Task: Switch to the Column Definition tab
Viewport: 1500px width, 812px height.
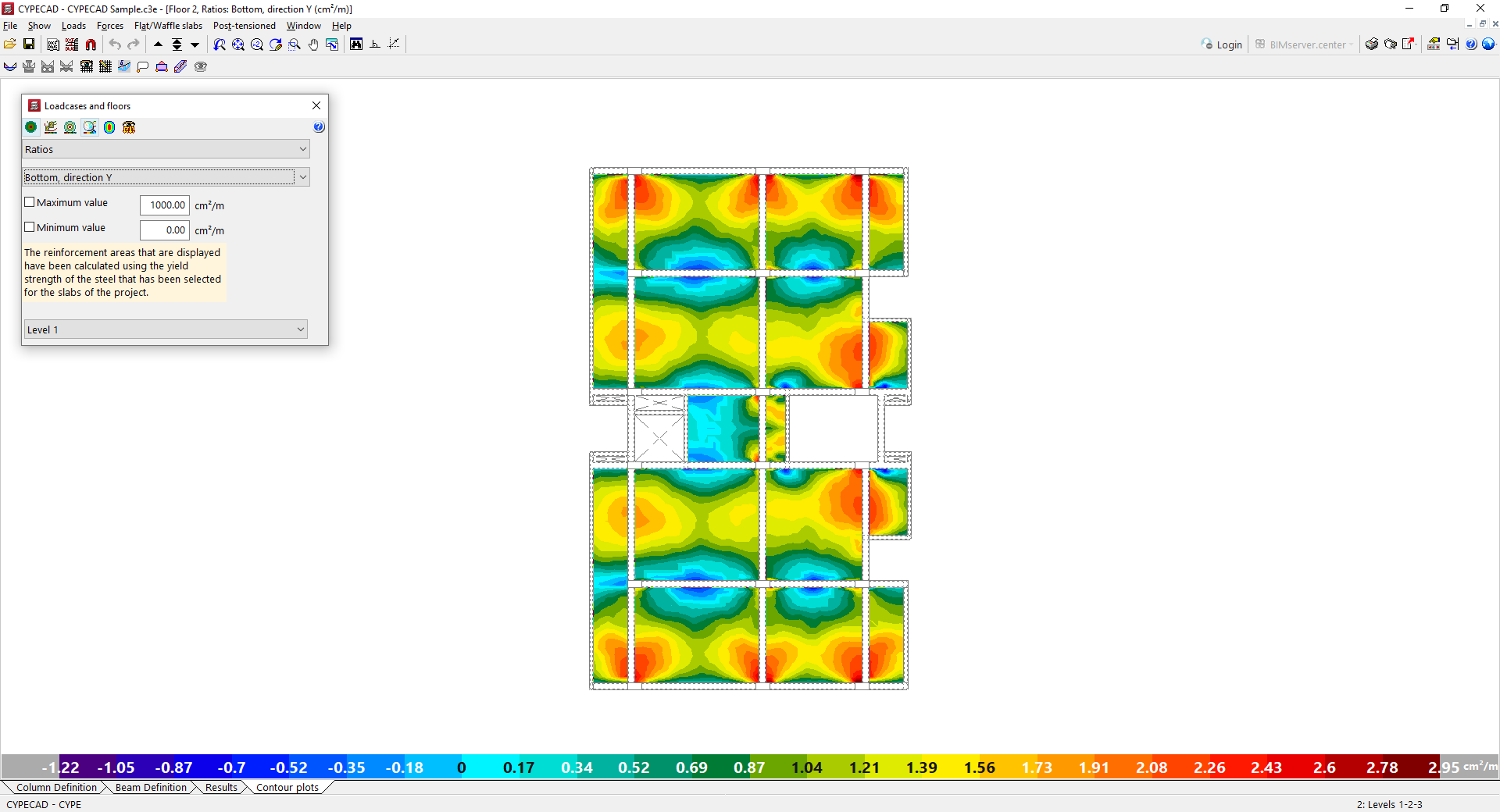Action: 56,788
